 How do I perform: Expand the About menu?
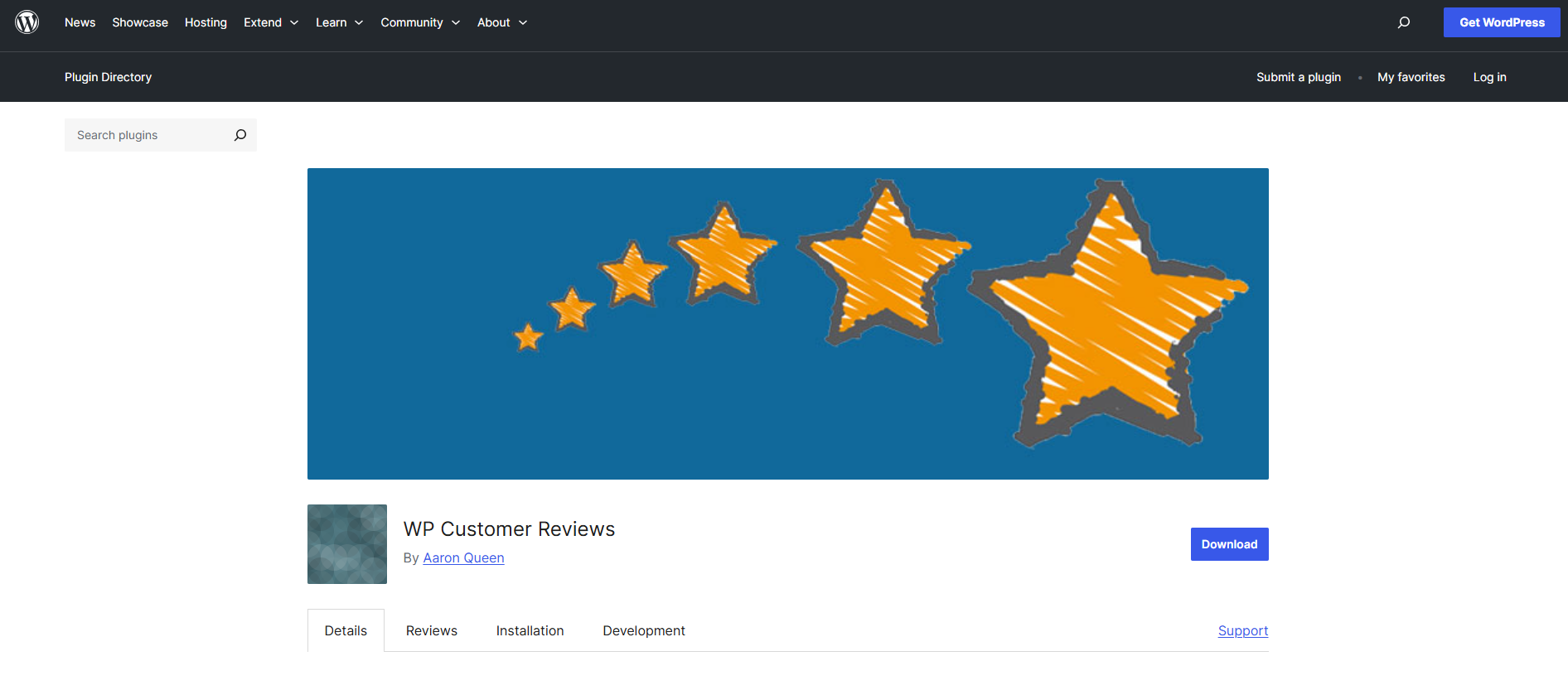pyautogui.click(x=501, y=22)
